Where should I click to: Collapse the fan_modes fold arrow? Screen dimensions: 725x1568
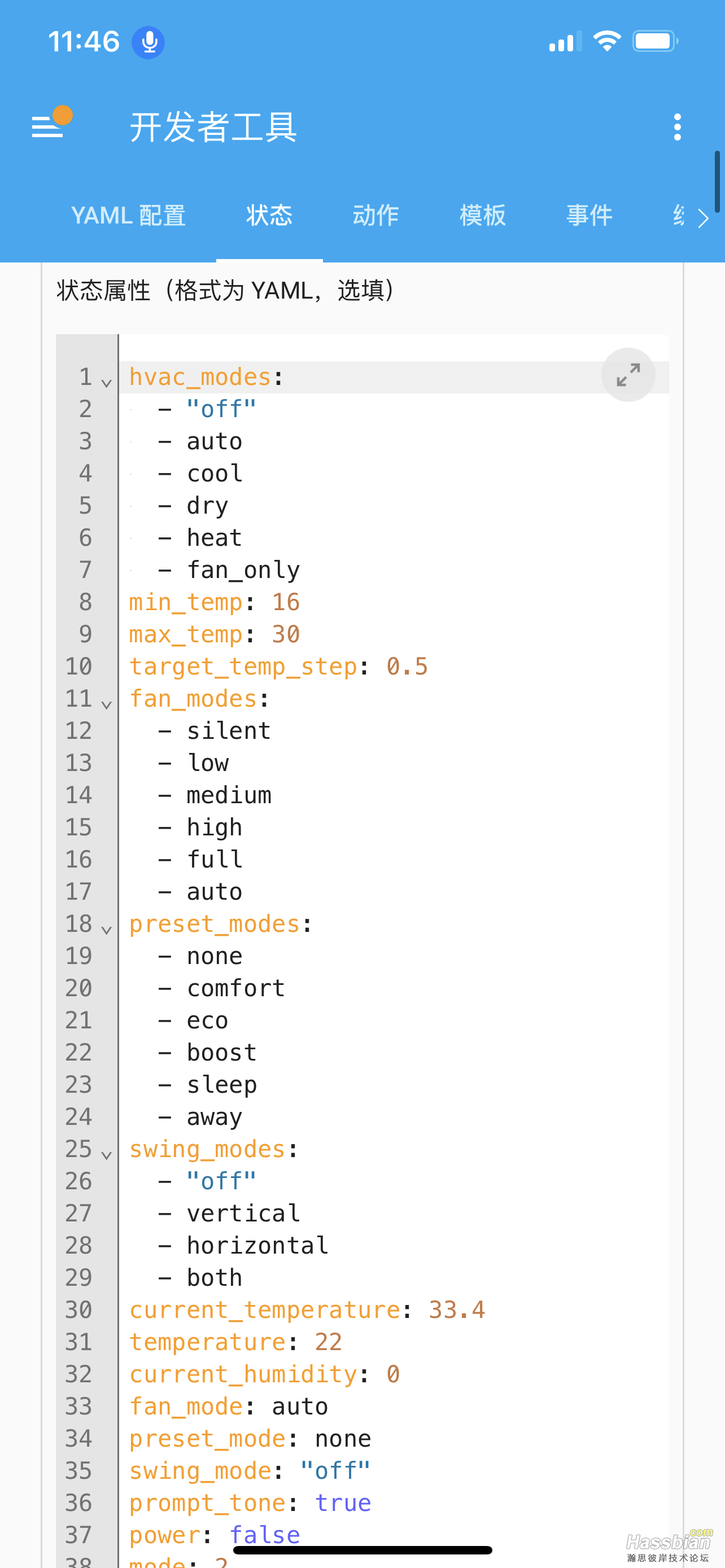point(107,705)
